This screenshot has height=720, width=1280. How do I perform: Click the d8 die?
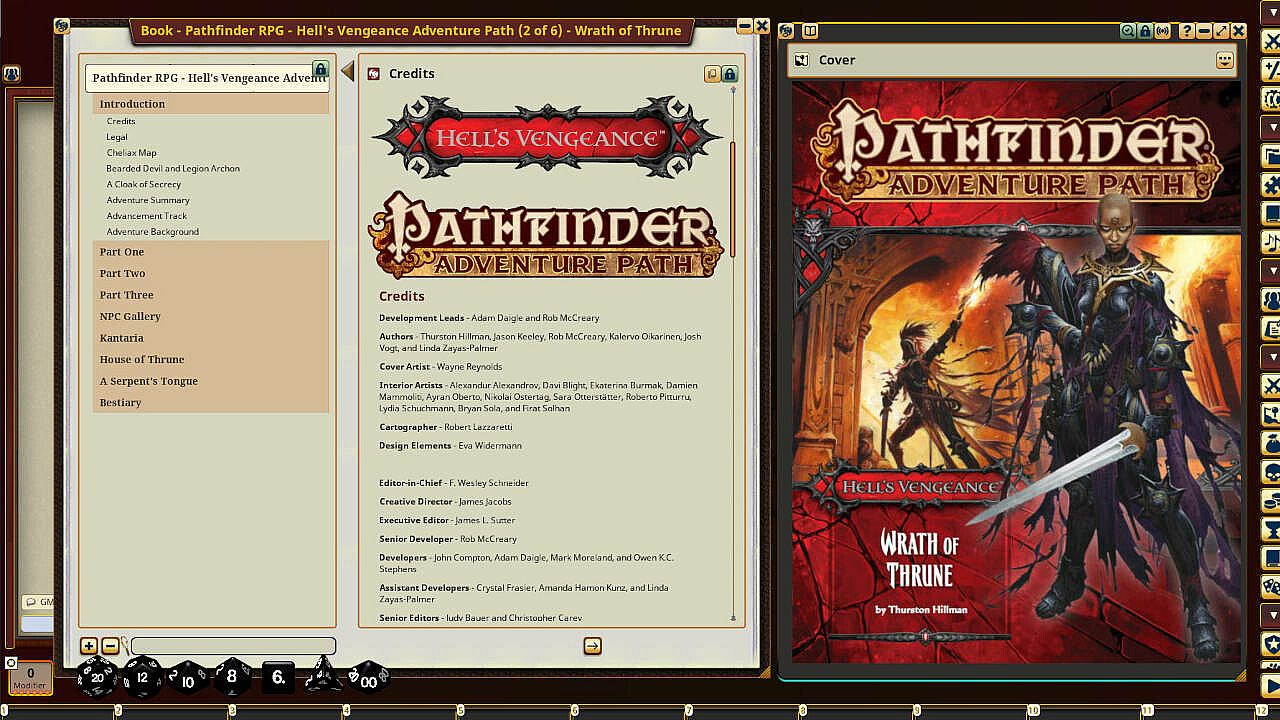click(232, 678)
